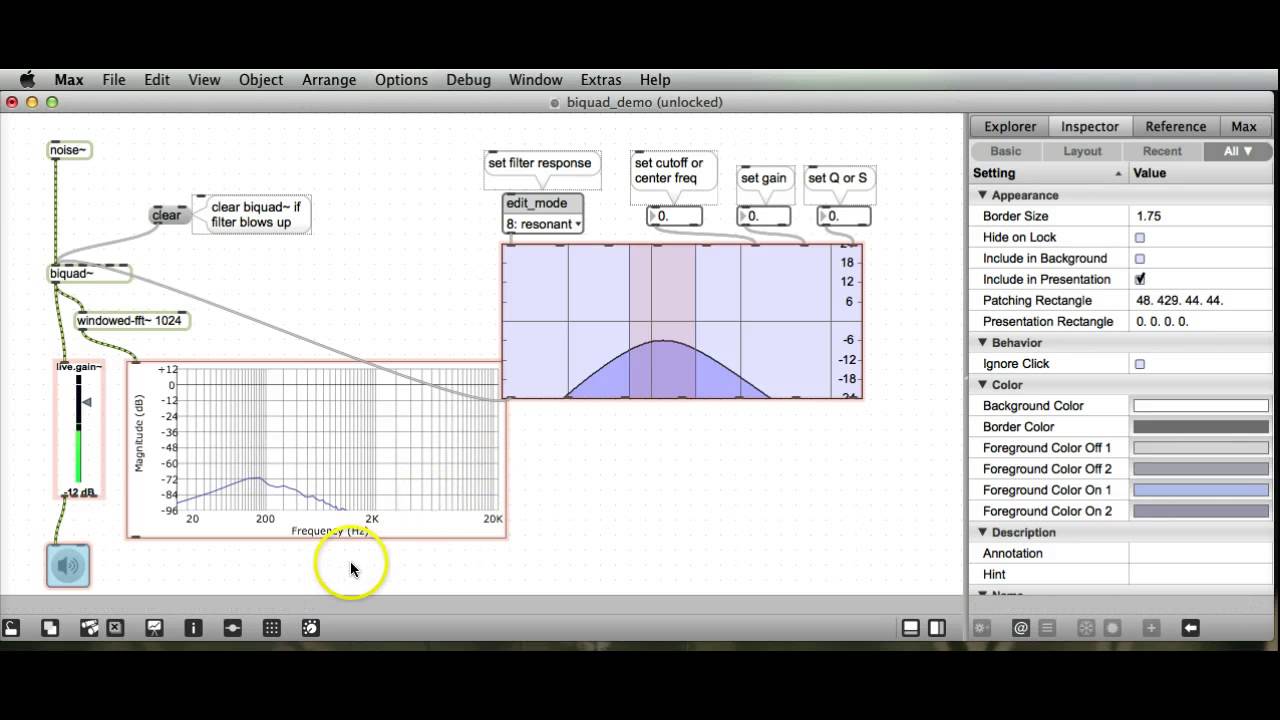The image size is (1280, 720).
Task: Click the Foreground Color Off 1 swatch
Action: tap(1201, 448)
